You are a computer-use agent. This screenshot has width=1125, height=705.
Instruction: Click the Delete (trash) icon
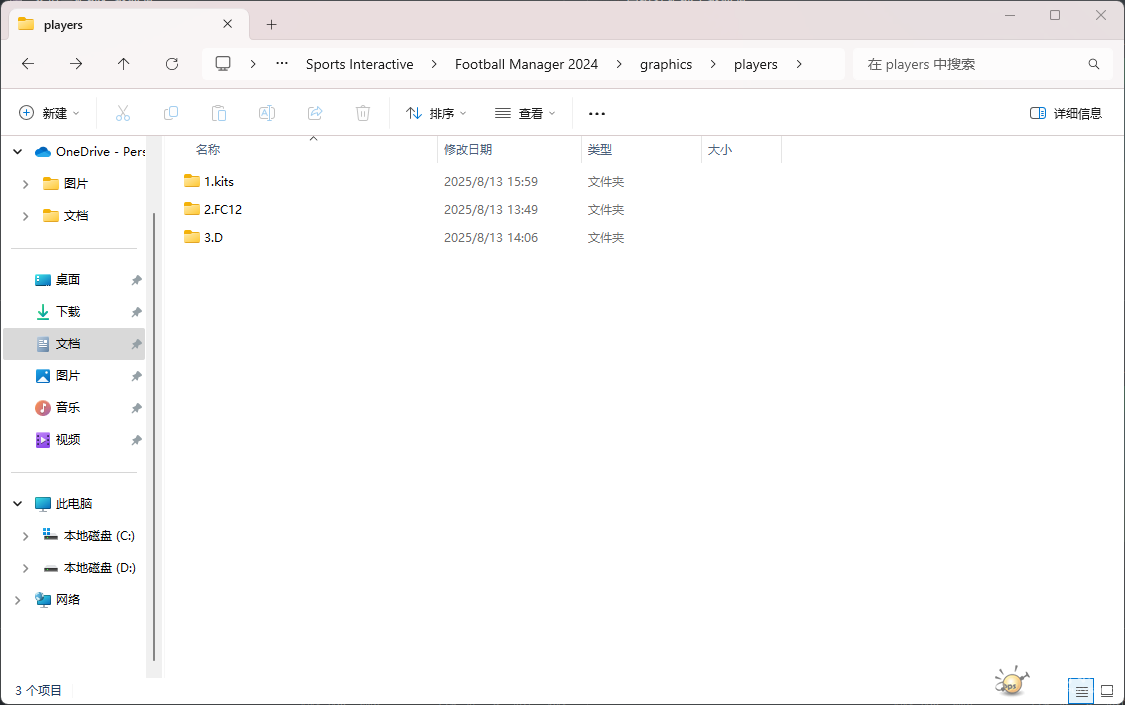point(362,112)
